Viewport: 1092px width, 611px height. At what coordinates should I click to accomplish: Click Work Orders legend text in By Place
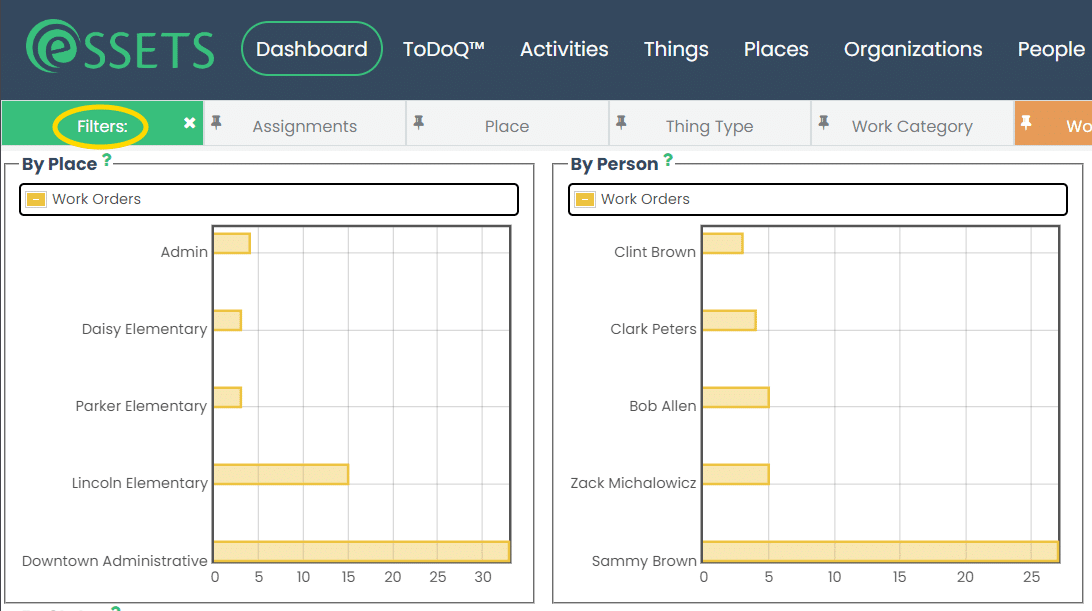(x=96, y=199)
